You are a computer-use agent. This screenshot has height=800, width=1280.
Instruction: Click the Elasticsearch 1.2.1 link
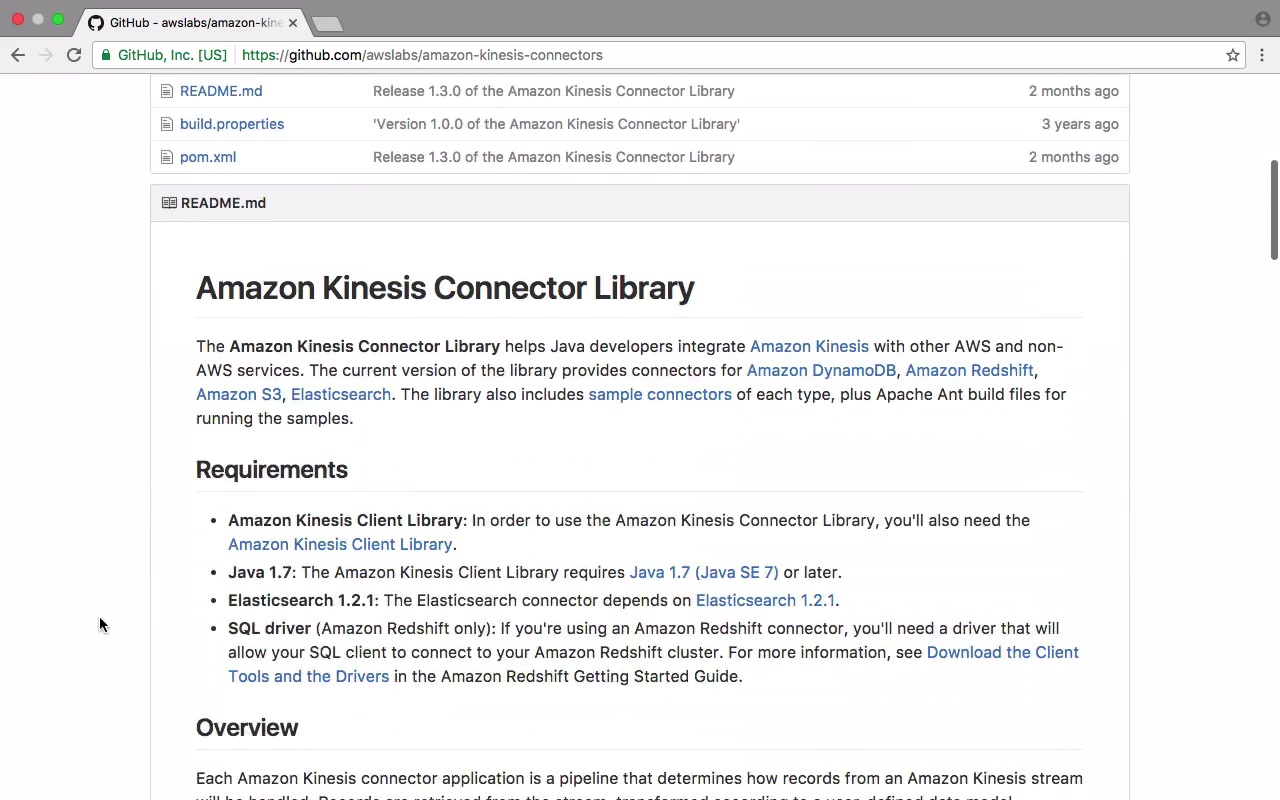tap(765, 600)
